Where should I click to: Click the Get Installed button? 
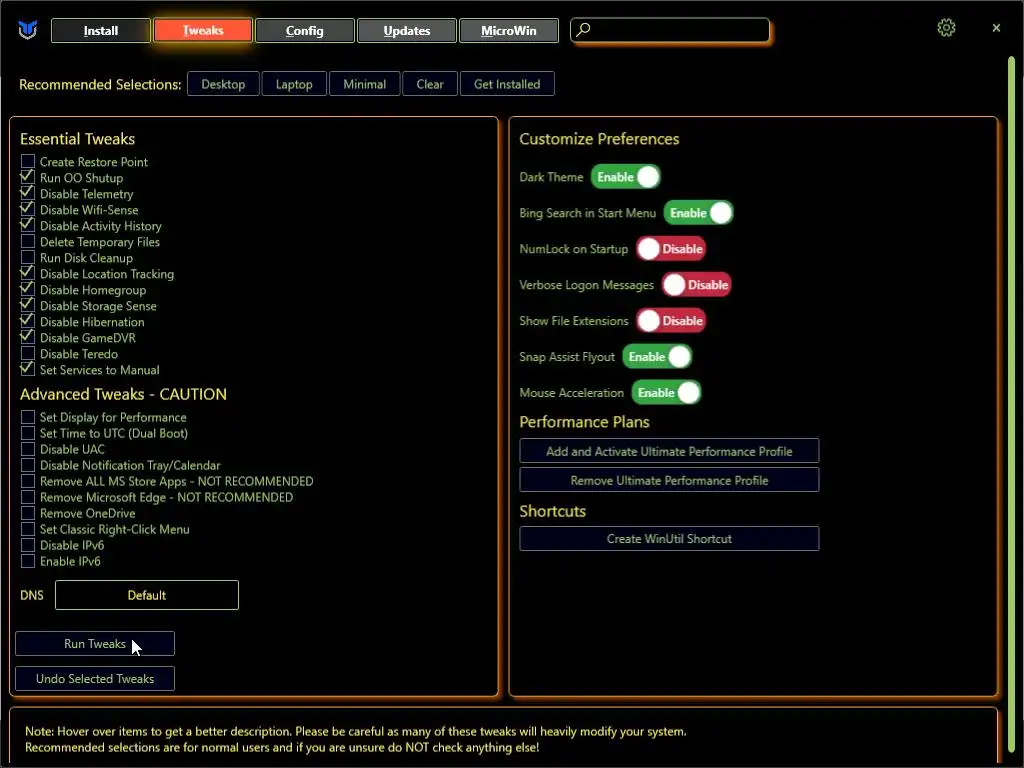(507, 84)
